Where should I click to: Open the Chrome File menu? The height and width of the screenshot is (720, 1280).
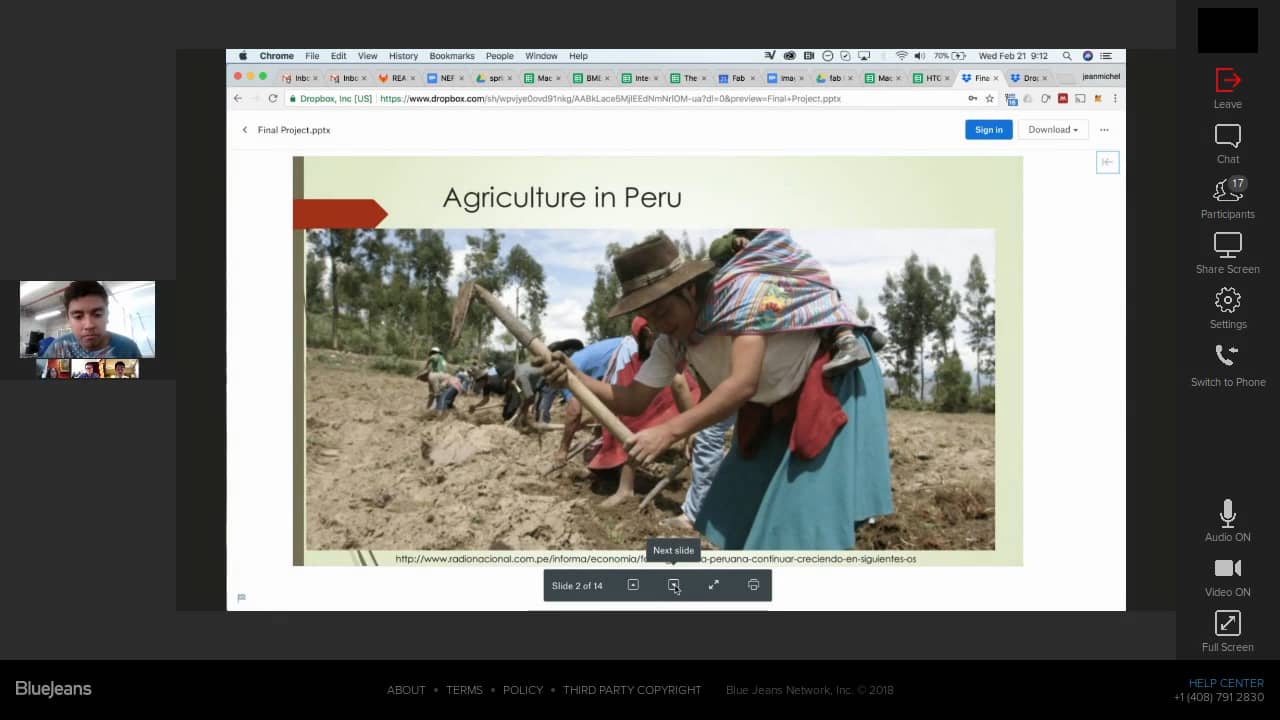[312, 56]
